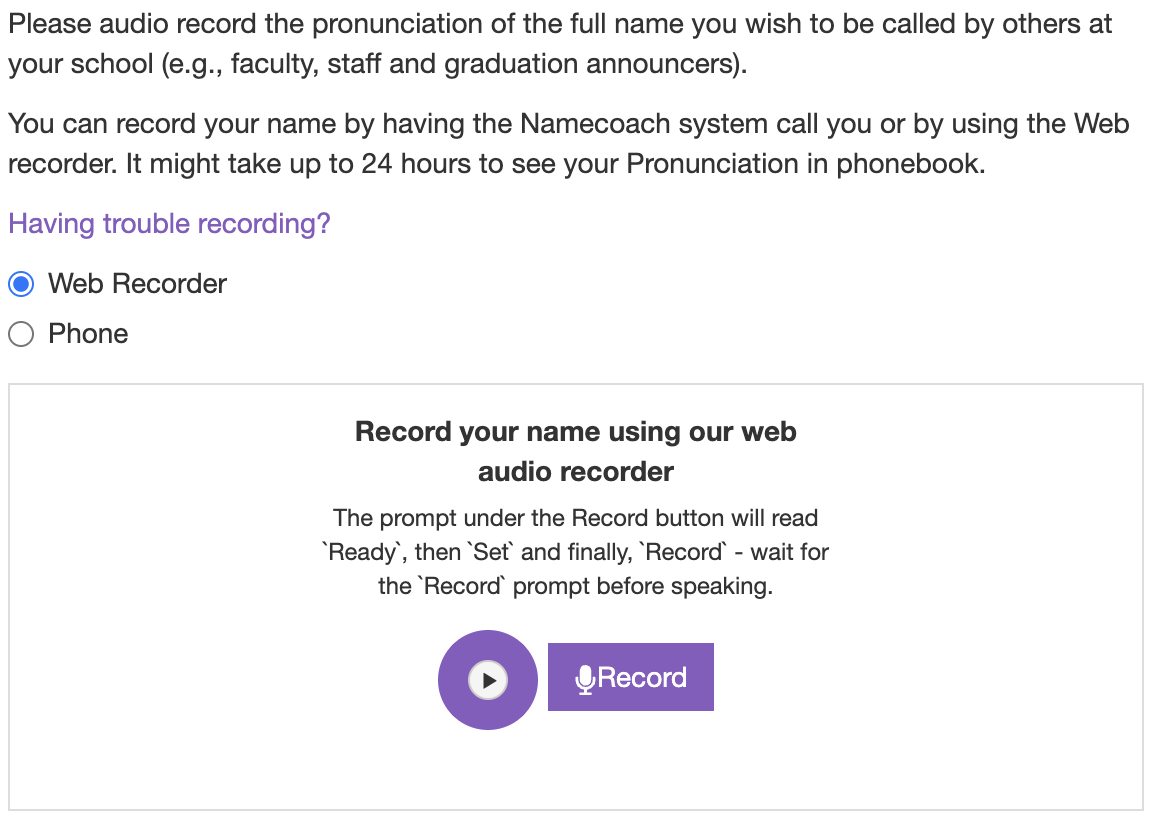Click the recorder instructions text block
This screenshot has width=1160, height=834.
coord(576,551)
